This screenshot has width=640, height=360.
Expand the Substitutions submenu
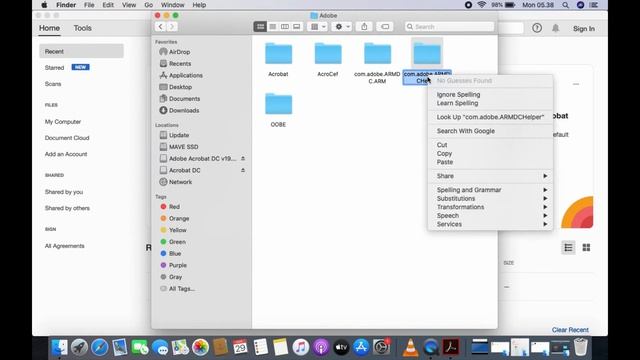click(x=490, y=199)
